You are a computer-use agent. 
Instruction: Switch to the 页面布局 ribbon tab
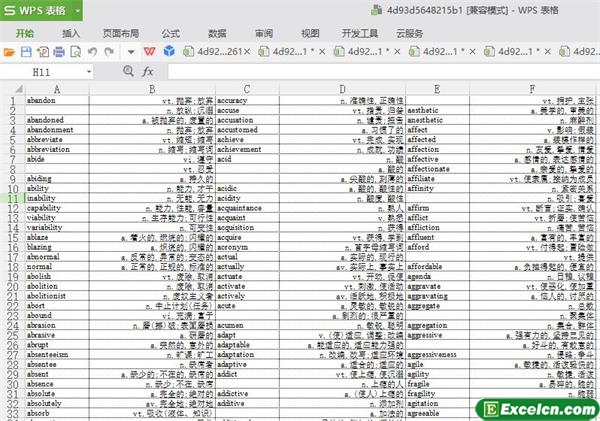tap(121, 34)
